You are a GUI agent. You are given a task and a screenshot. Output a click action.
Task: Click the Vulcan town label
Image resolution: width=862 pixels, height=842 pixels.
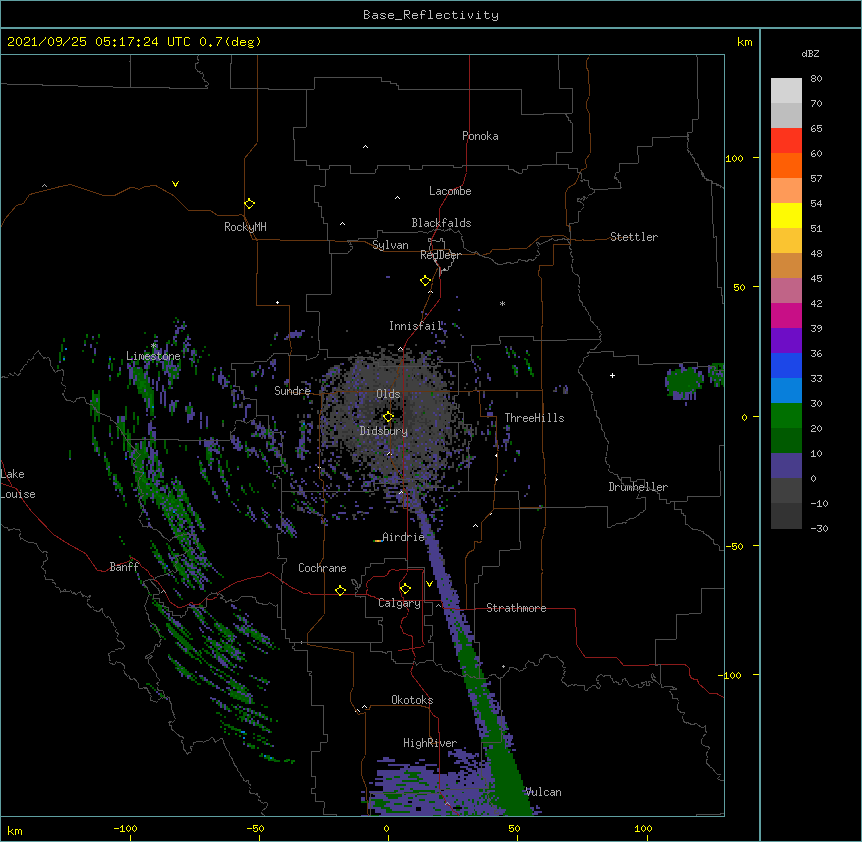click(x=543, y=792)
